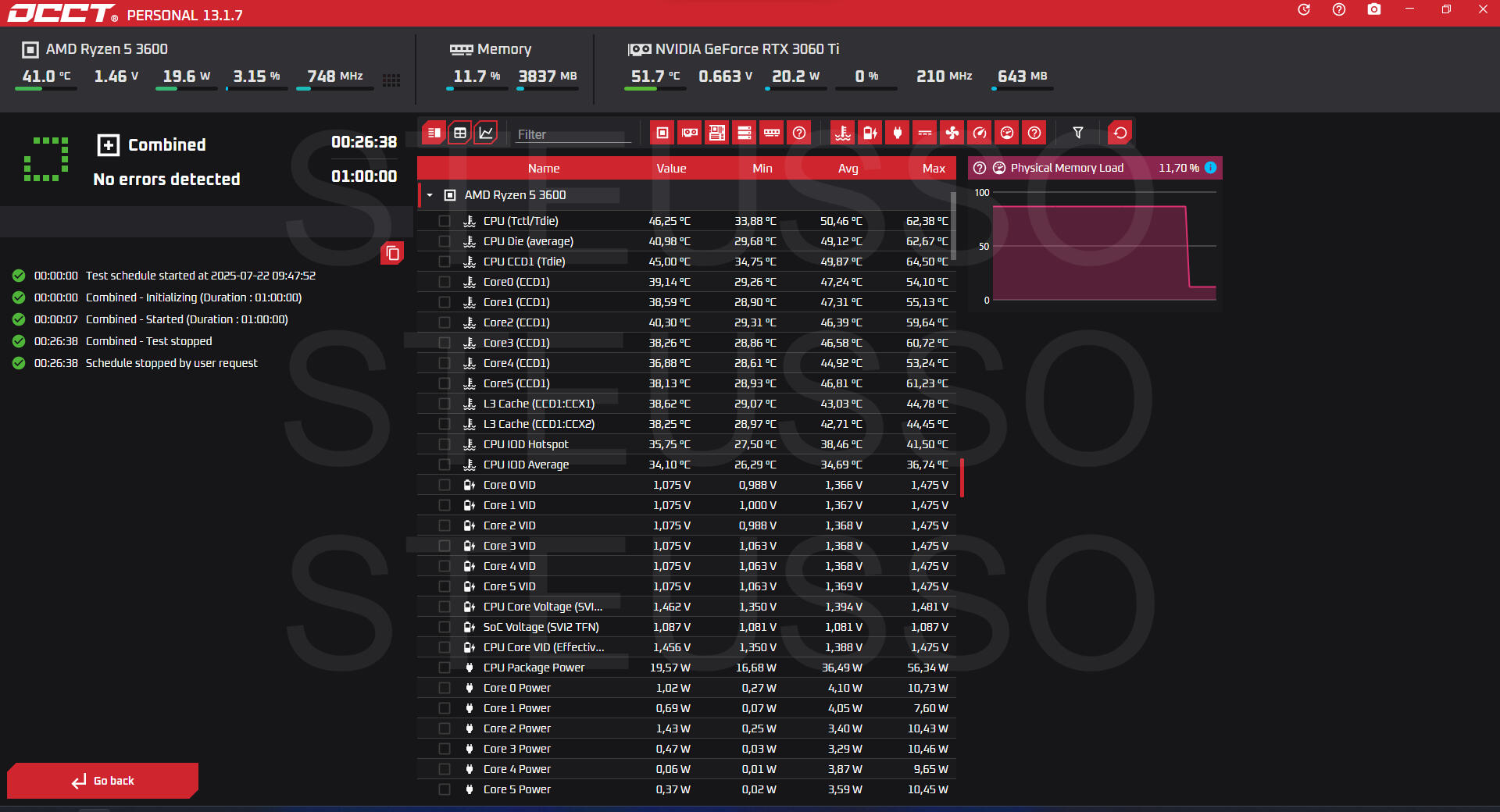Click the Go back button
1500x812 pixels.
[102, 781]
